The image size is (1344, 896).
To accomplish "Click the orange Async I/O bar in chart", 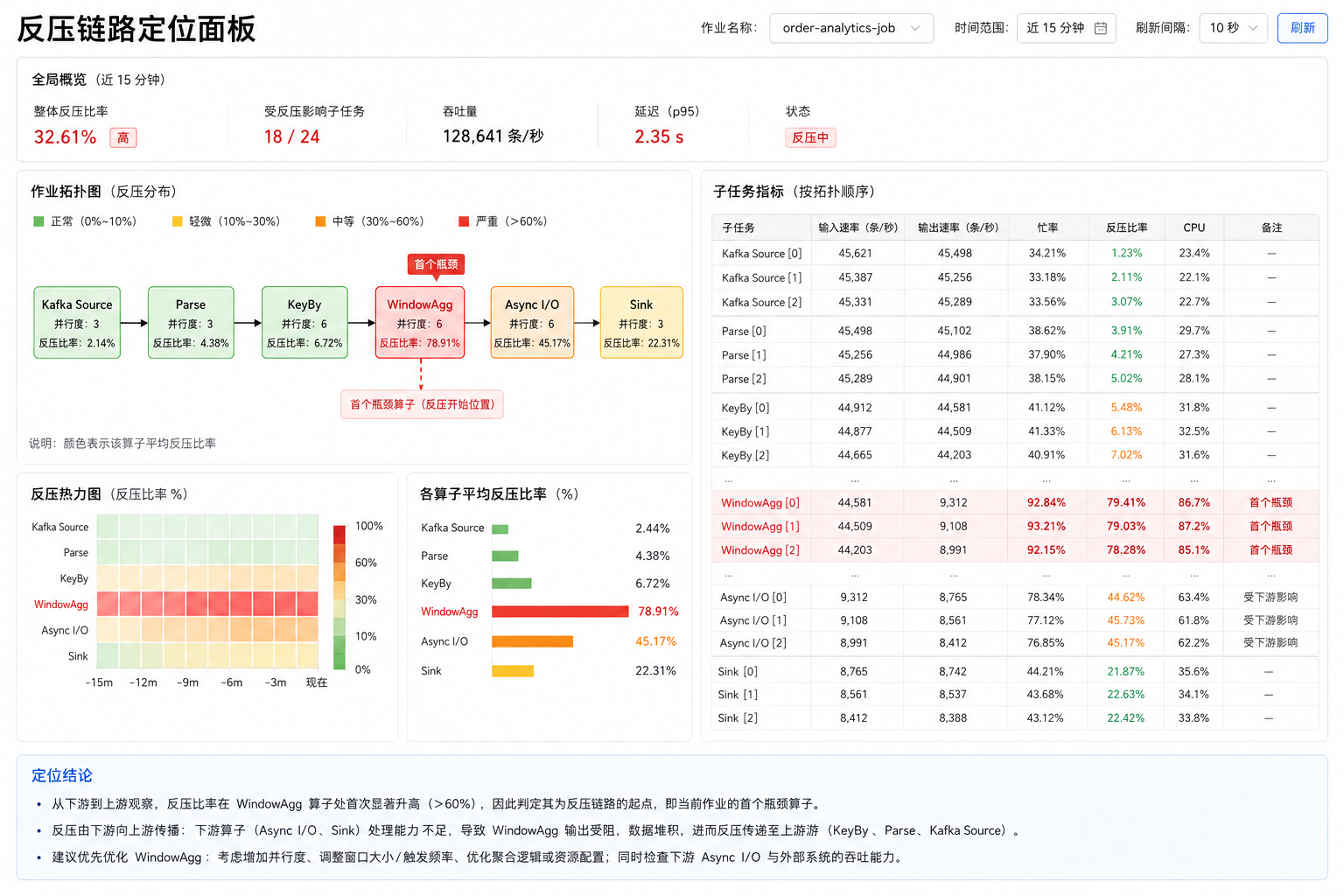I will (532, 641).
